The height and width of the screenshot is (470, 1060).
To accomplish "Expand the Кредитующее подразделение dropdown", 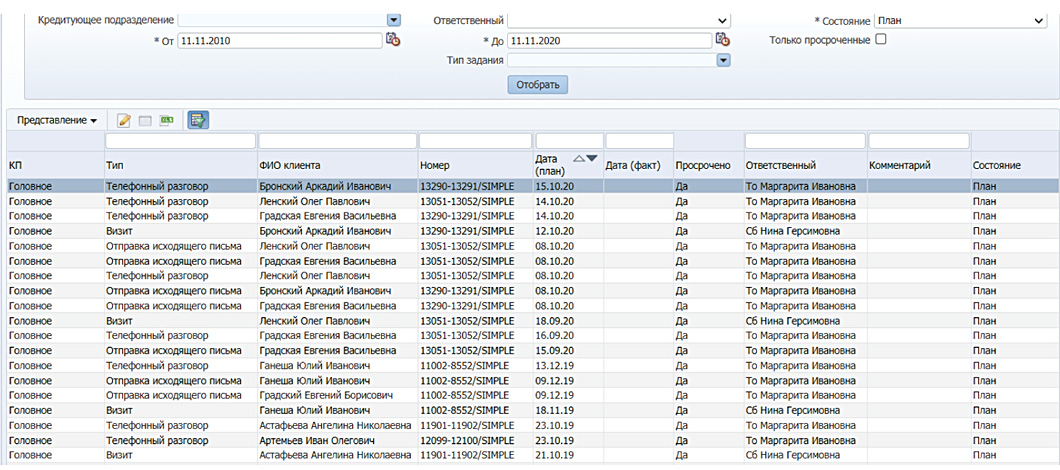I will pyautogui.click(x=393, y=20).
